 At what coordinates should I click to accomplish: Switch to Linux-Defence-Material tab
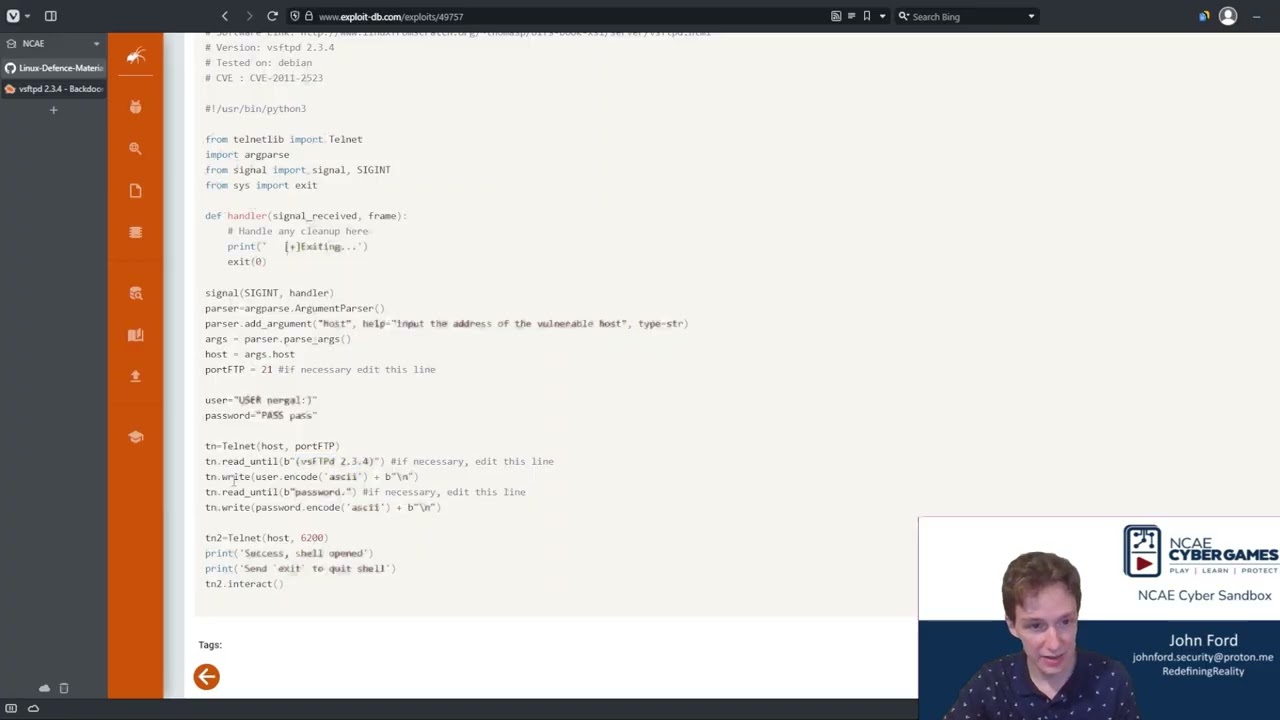tap(54, 68)
